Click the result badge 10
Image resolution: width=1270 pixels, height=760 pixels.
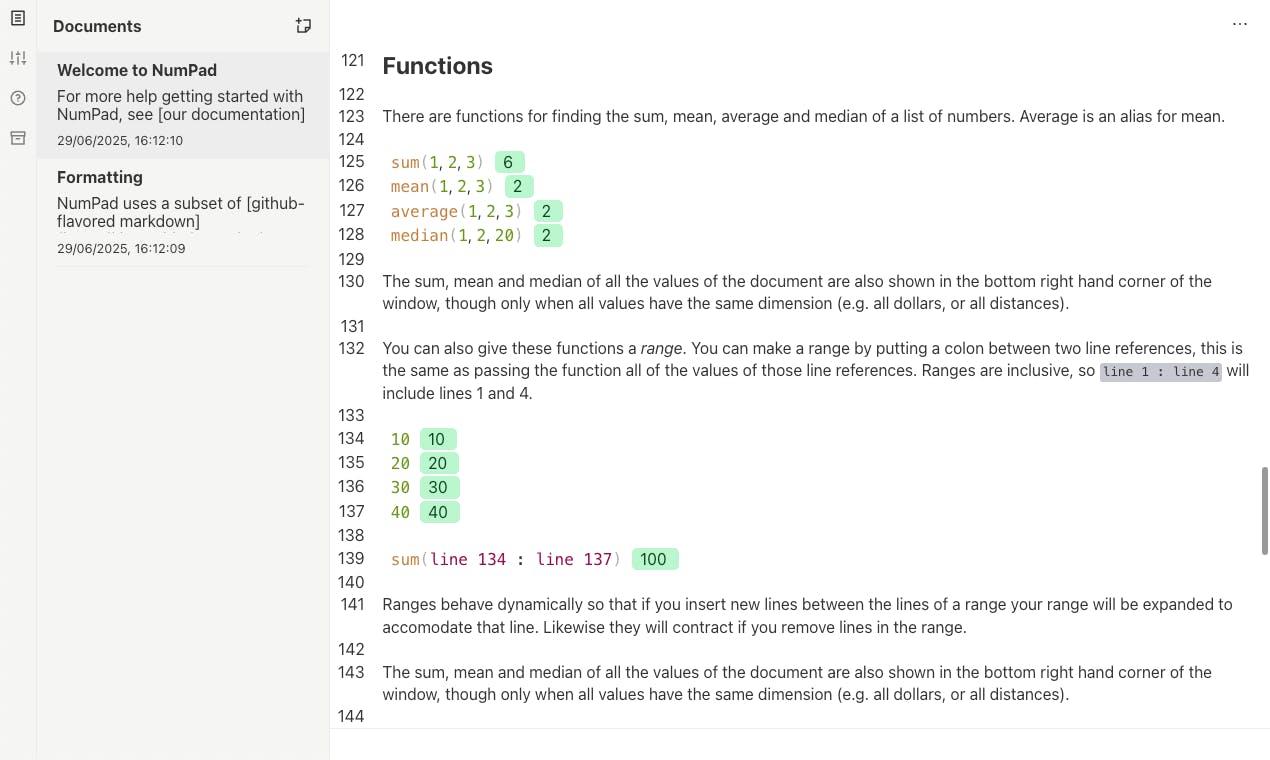point(438,439)
